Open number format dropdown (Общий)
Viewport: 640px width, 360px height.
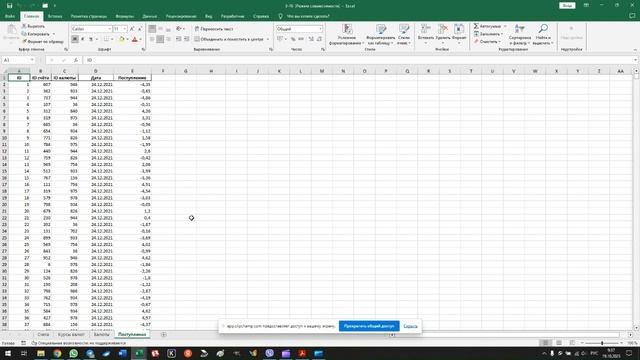pos(300,29)
